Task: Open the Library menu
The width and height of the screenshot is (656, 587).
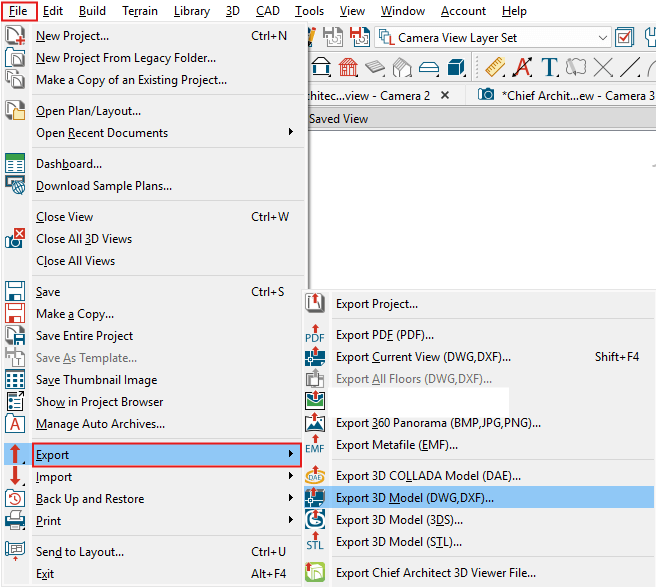Action: [192, 11]
